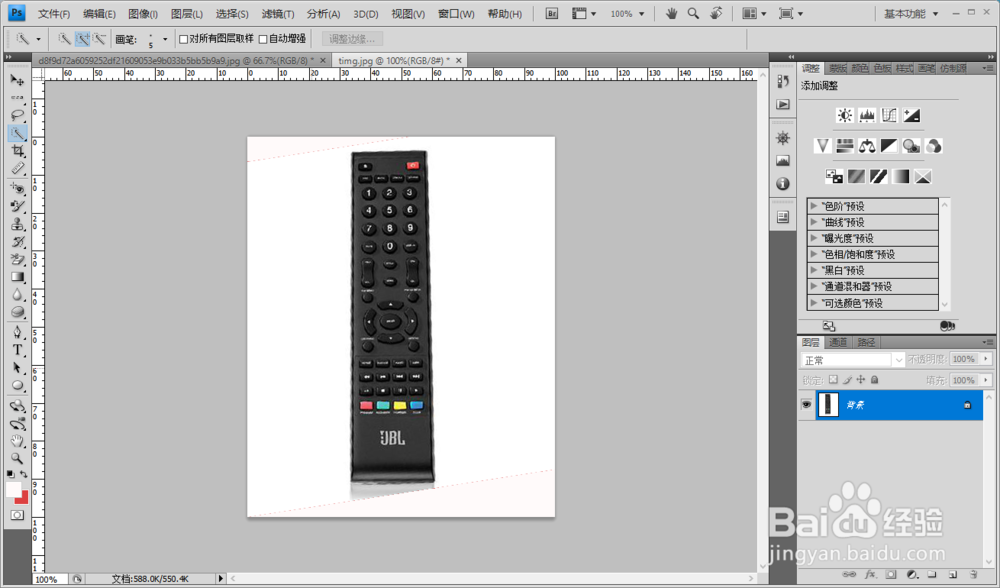Viewport: 1000px width, 588px height.
Task: Open the Info panel icon
Action: (x=783, y=184)
